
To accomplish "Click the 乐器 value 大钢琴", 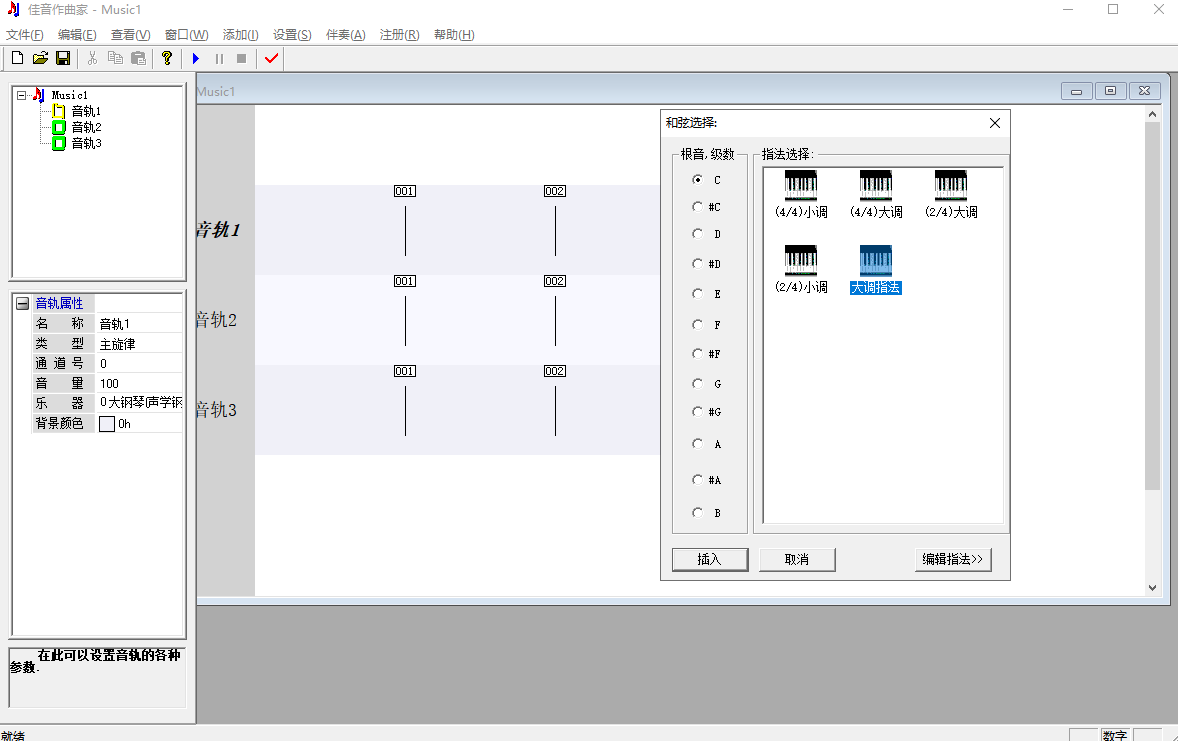I will coord(140,403).
